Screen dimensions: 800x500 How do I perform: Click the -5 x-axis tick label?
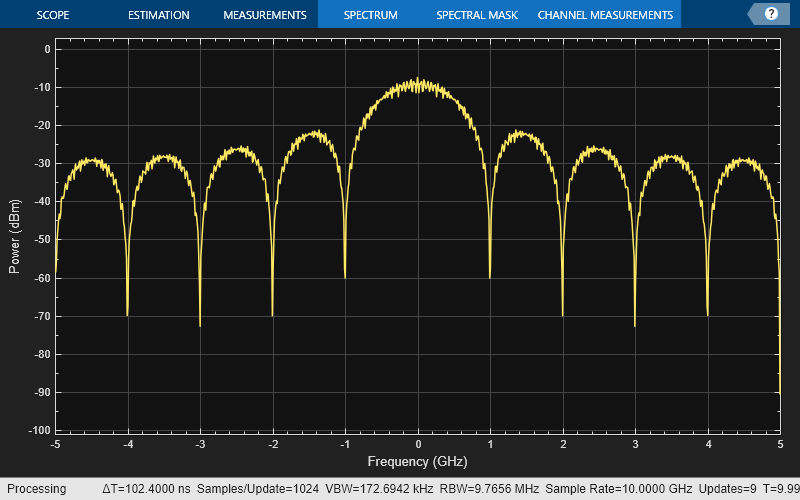tap(56, 444)
